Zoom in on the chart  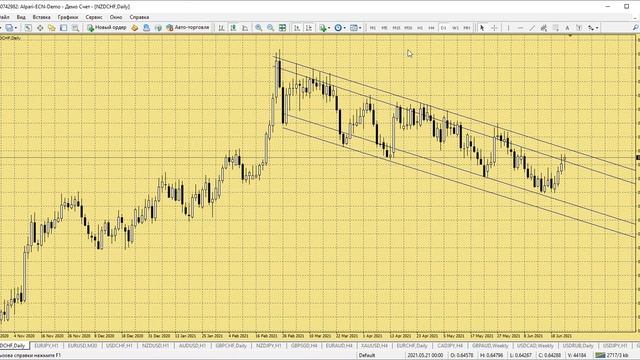click(258, 28)
